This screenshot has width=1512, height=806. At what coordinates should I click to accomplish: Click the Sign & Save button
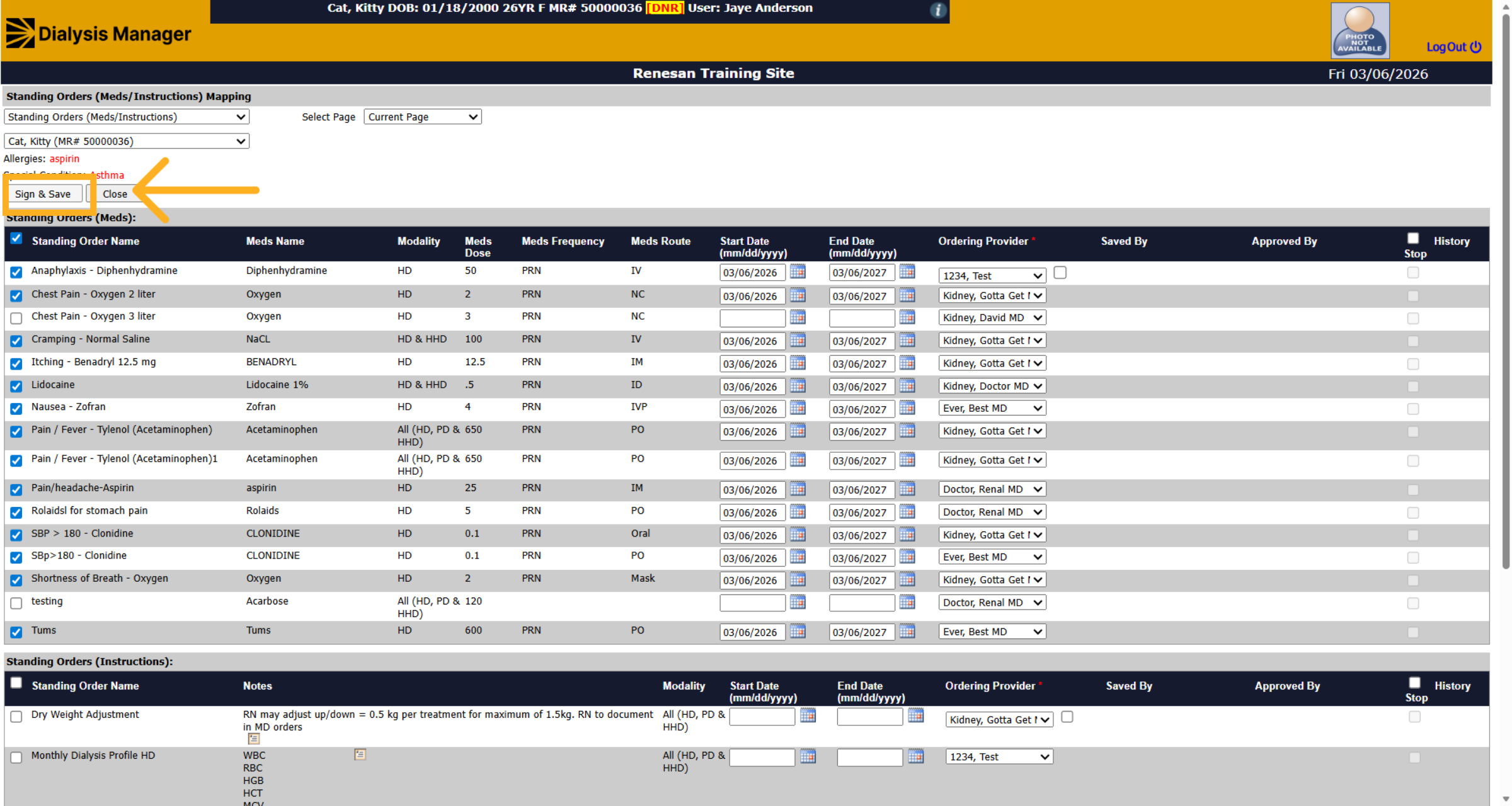point(43,194)
